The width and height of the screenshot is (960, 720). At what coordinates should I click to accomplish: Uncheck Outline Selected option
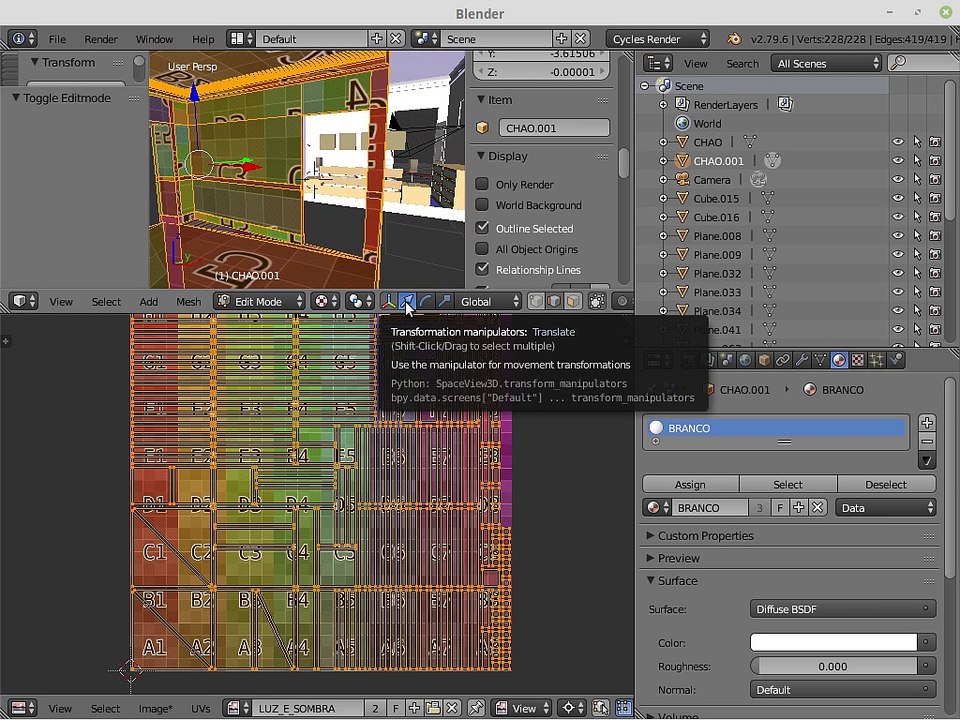(482, 228)
